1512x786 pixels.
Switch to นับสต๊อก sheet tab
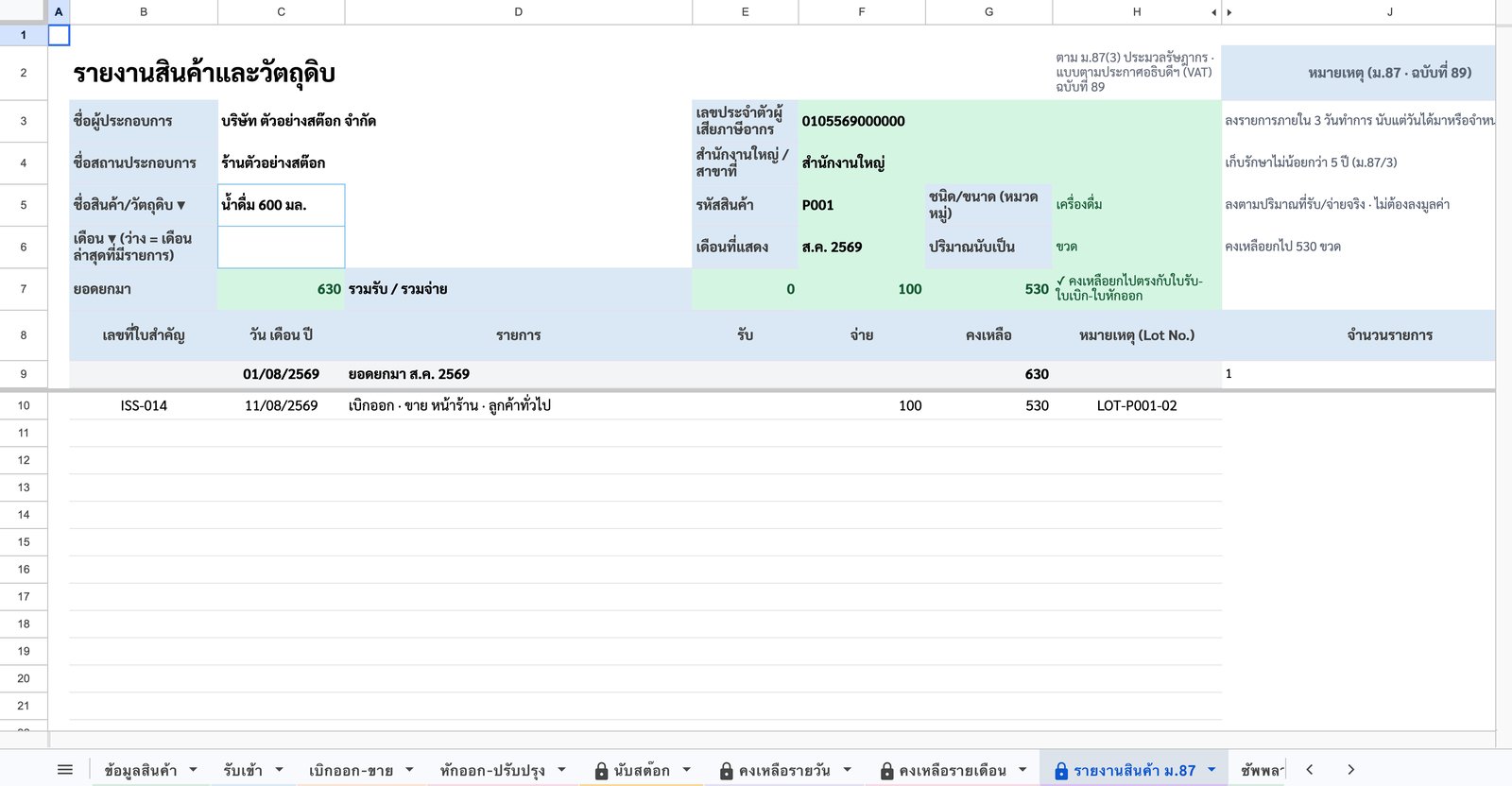point(642,770)
